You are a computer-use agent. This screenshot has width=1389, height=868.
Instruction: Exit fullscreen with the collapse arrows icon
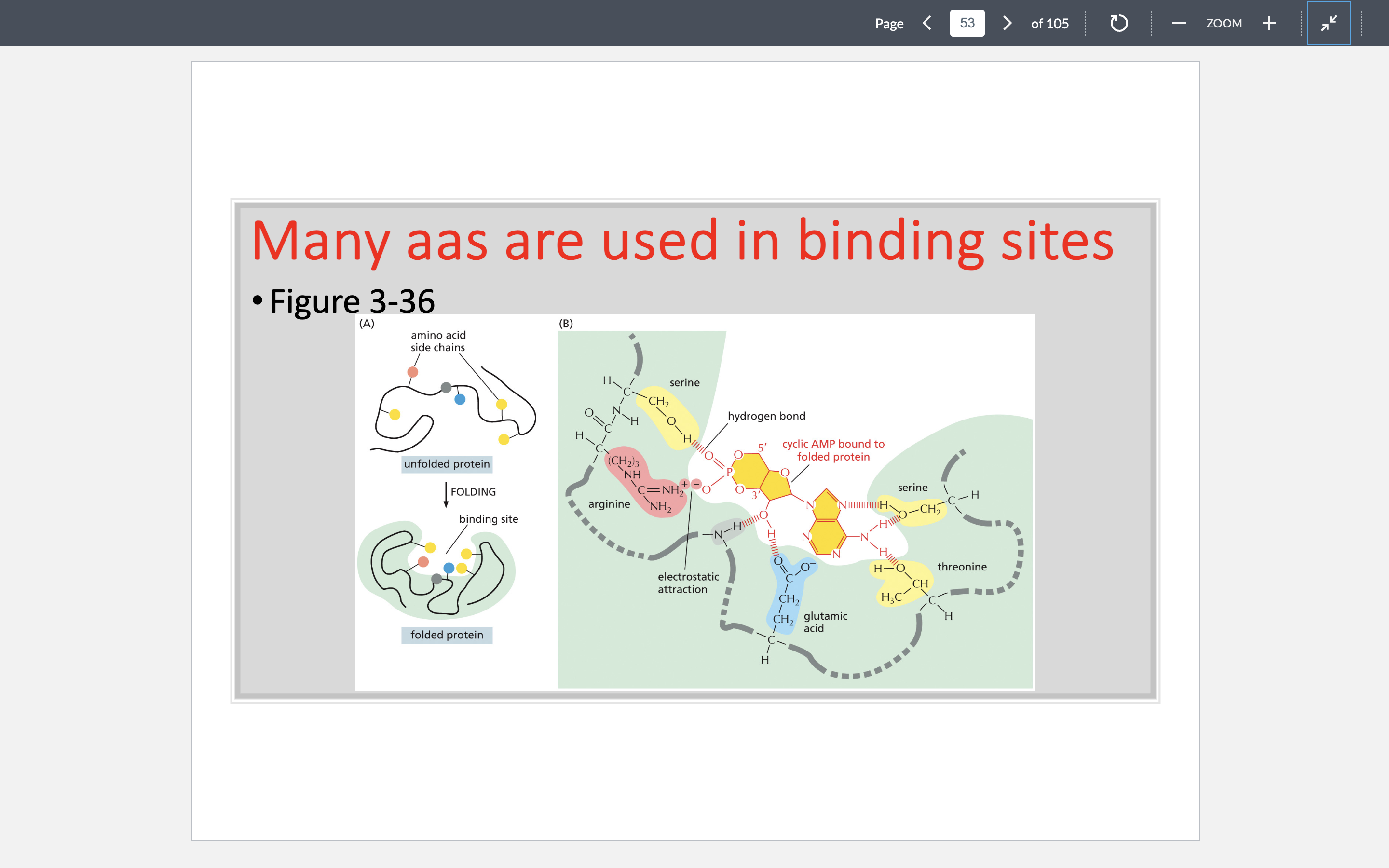click(1329, 23)
